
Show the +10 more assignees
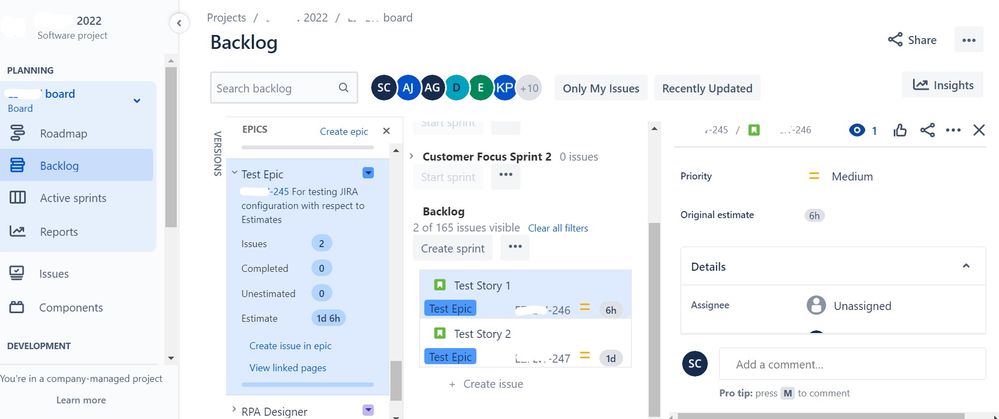529,88
